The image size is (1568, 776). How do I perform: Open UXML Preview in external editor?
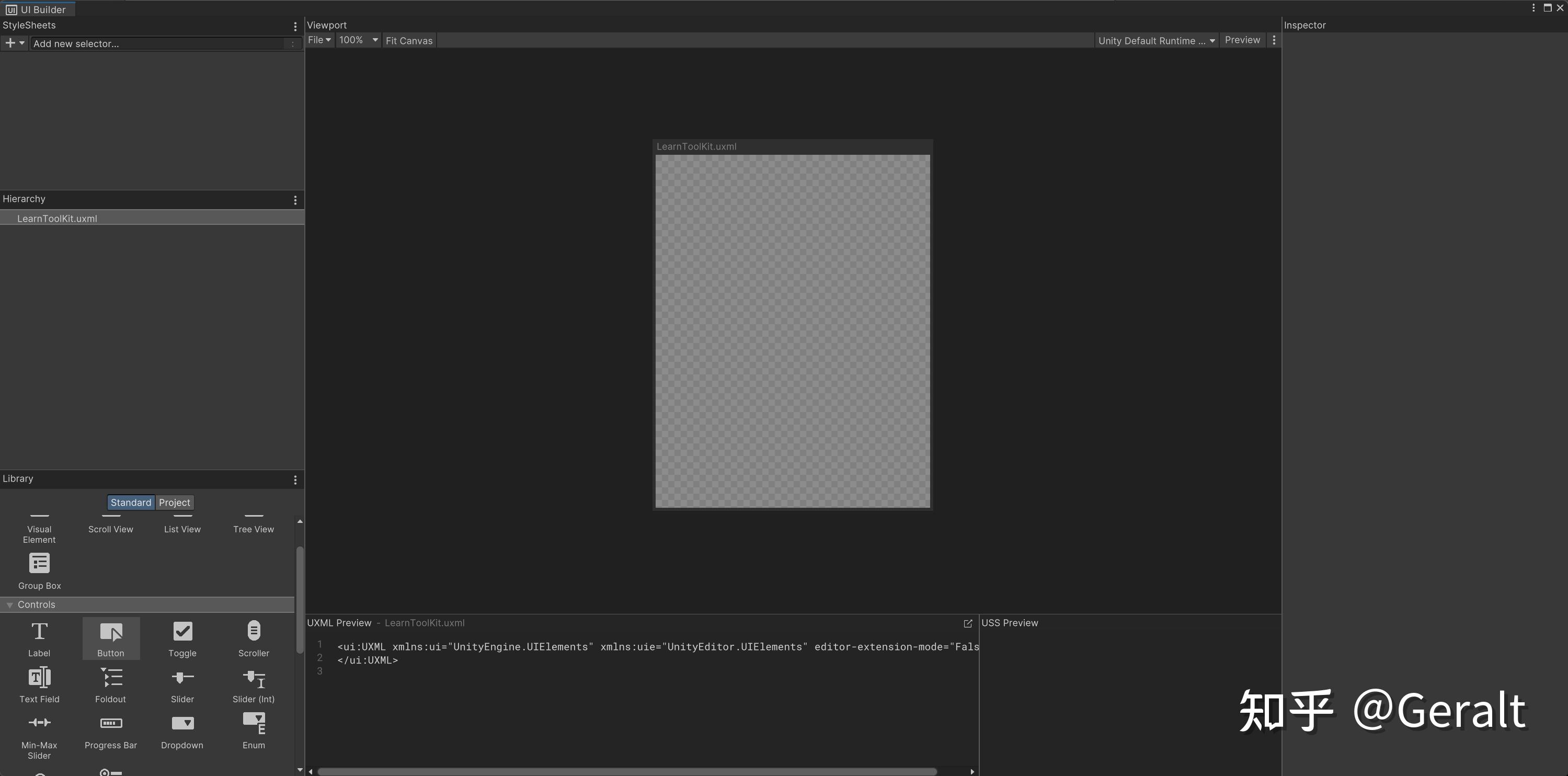click(x=967, y=623)
